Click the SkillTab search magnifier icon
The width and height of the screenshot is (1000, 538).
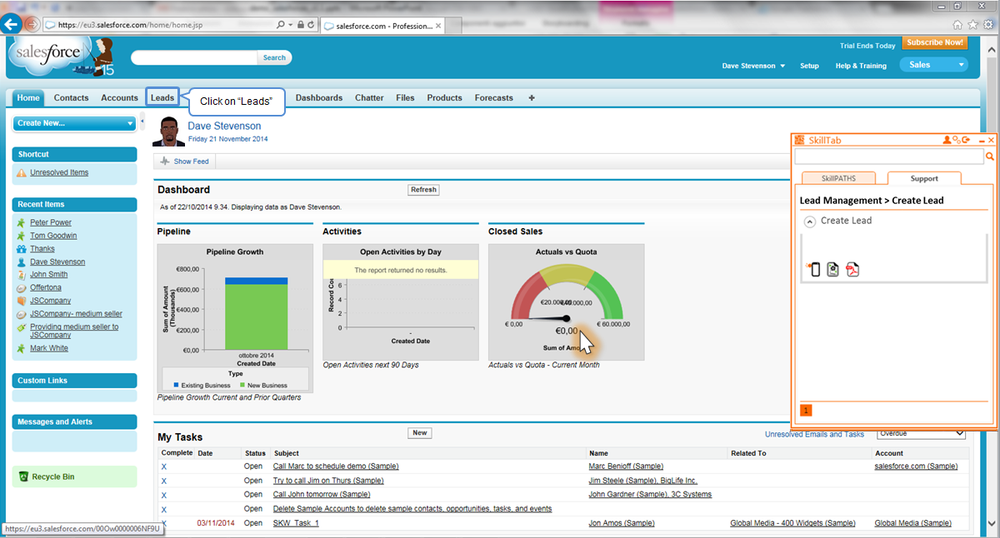click(x=990, y=156)
